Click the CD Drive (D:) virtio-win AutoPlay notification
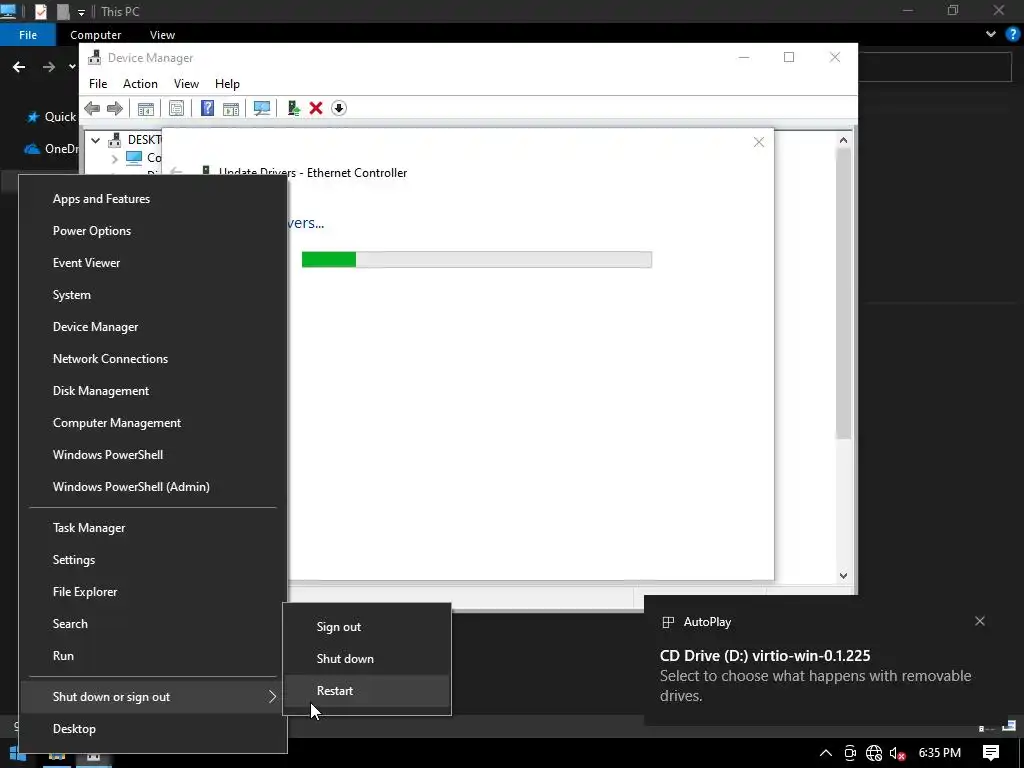This screenshot has width=1024, height=768. 833,660
